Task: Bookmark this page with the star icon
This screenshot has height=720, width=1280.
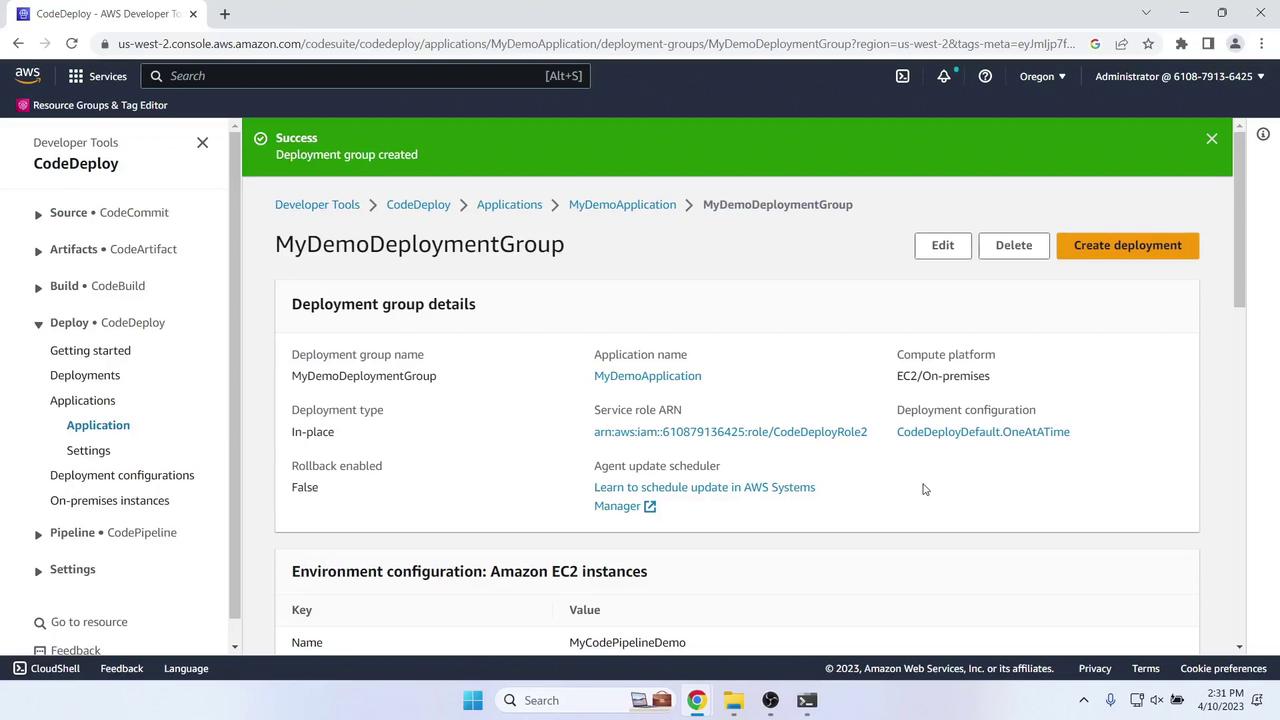Action: point(1148,44)
